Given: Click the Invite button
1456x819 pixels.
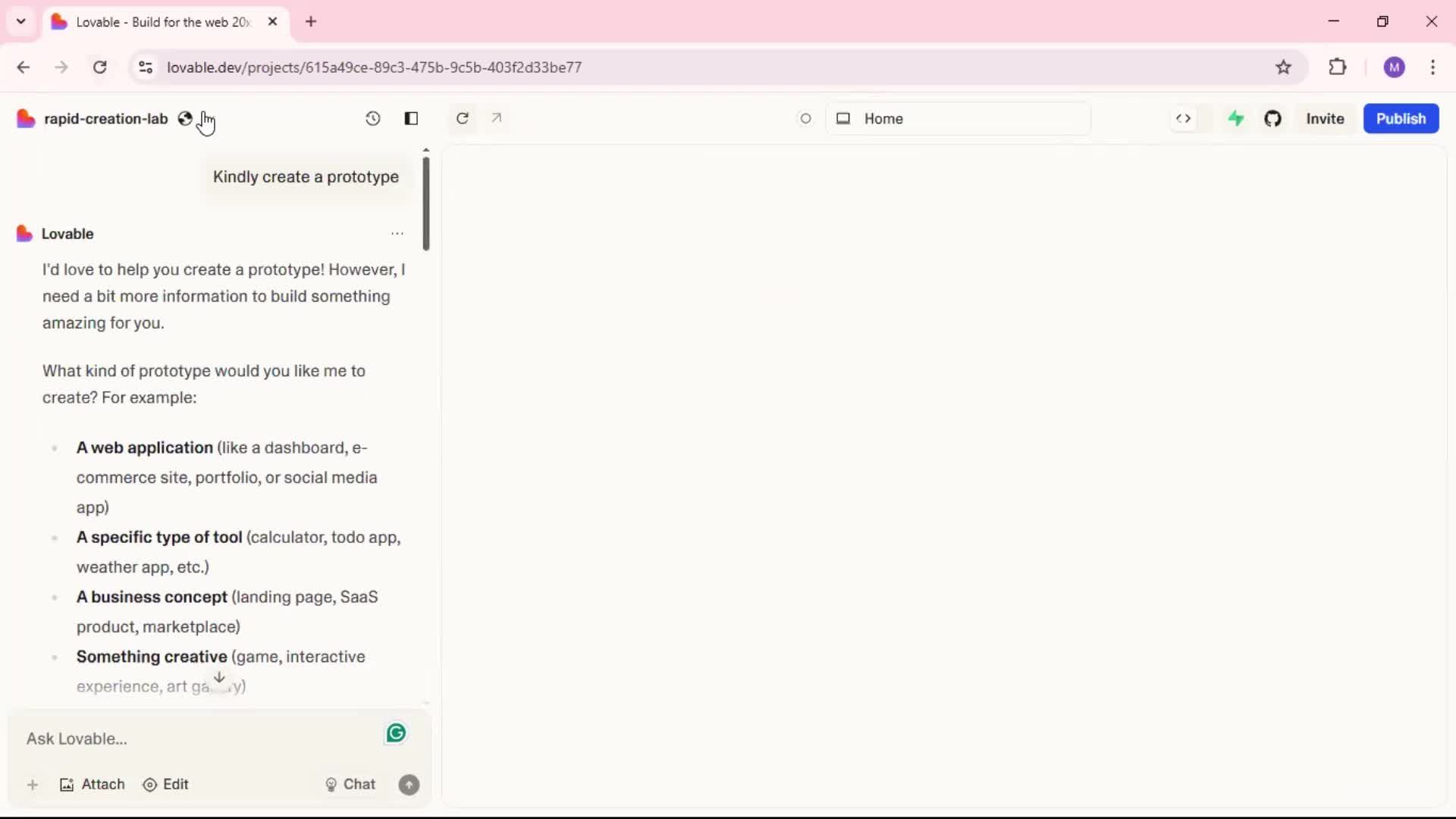Looking at the screenshot, I should pos(1325,118).
